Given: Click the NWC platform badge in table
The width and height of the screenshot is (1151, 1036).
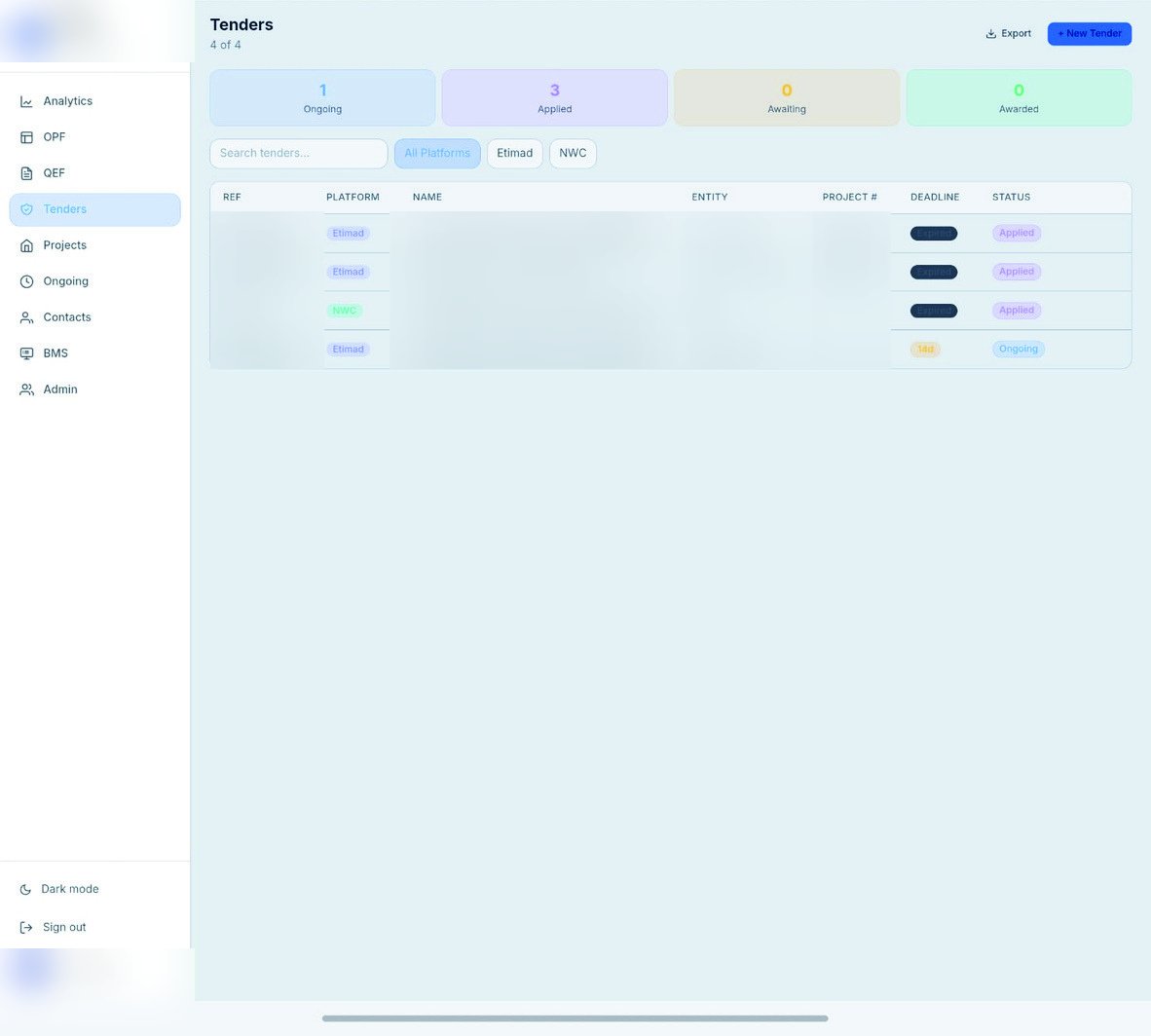Looking at the screenshot, I should pyautogui.click(x=345, y=311).
